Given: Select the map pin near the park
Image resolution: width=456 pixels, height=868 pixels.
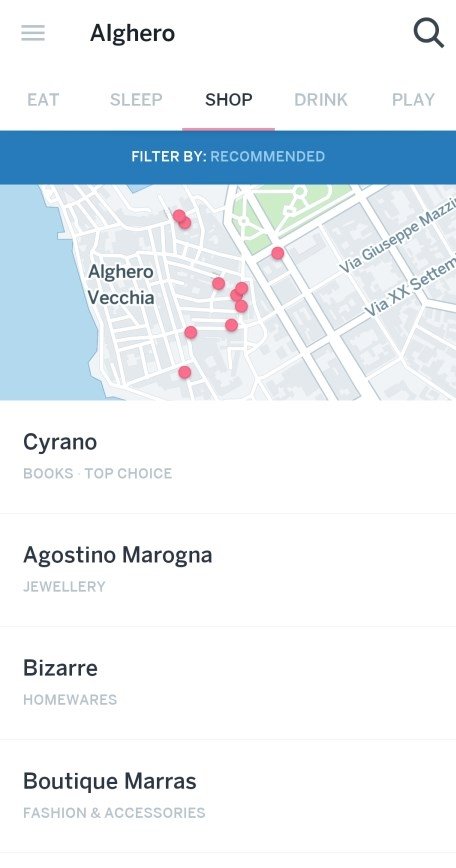Looking at the screenshot, I should click(278, 253).
